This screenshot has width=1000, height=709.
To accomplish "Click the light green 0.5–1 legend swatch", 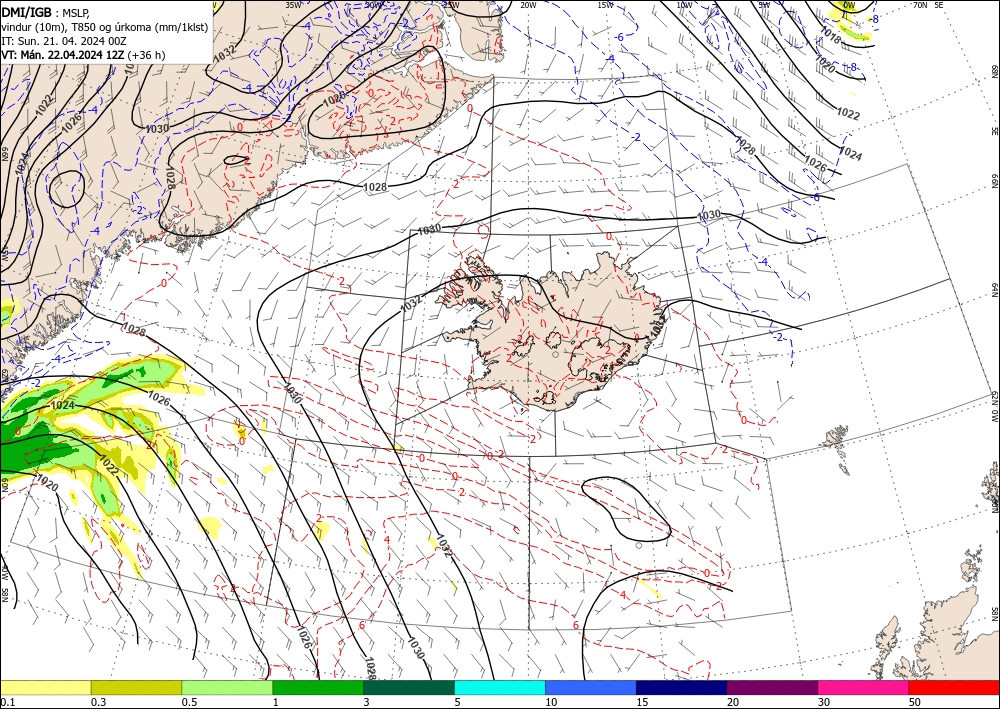I will point(227,687).
